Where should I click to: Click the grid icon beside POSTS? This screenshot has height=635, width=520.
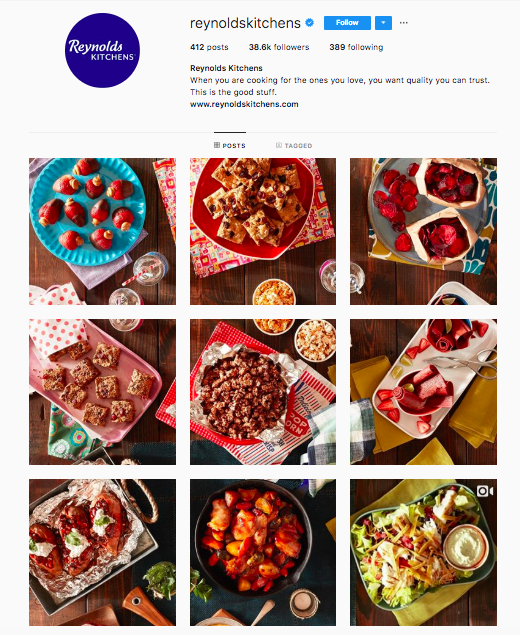217,145
